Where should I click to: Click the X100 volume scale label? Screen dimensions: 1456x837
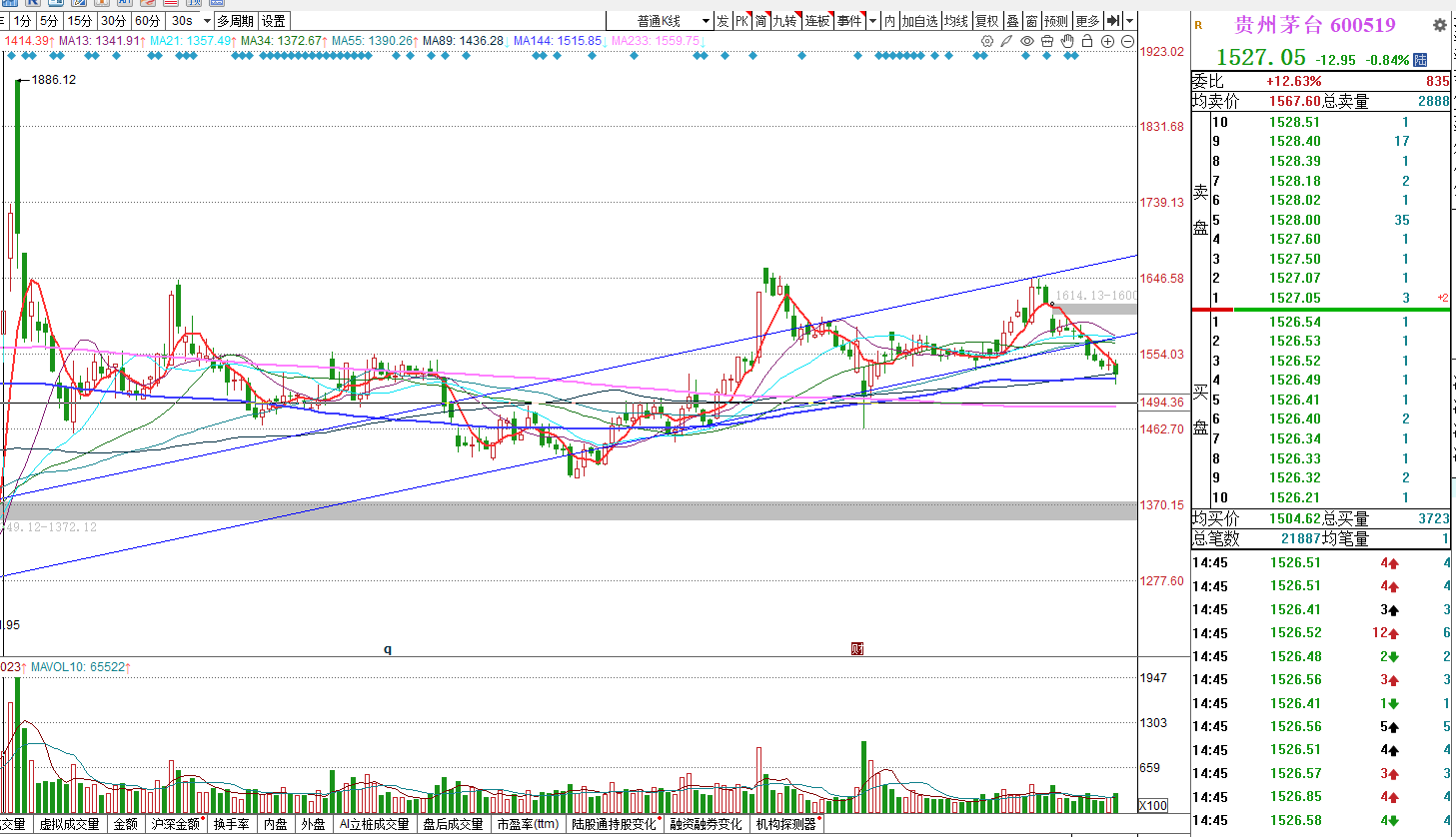[x=1153, y=805]
